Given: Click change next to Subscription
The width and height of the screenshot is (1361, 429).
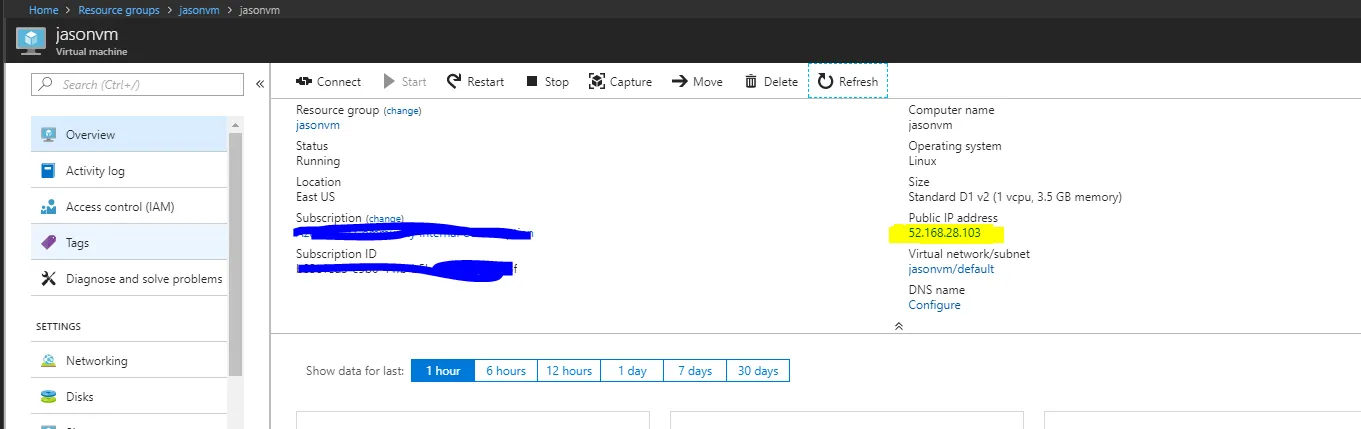Looking at the screenshot, I should coord(385,218).
